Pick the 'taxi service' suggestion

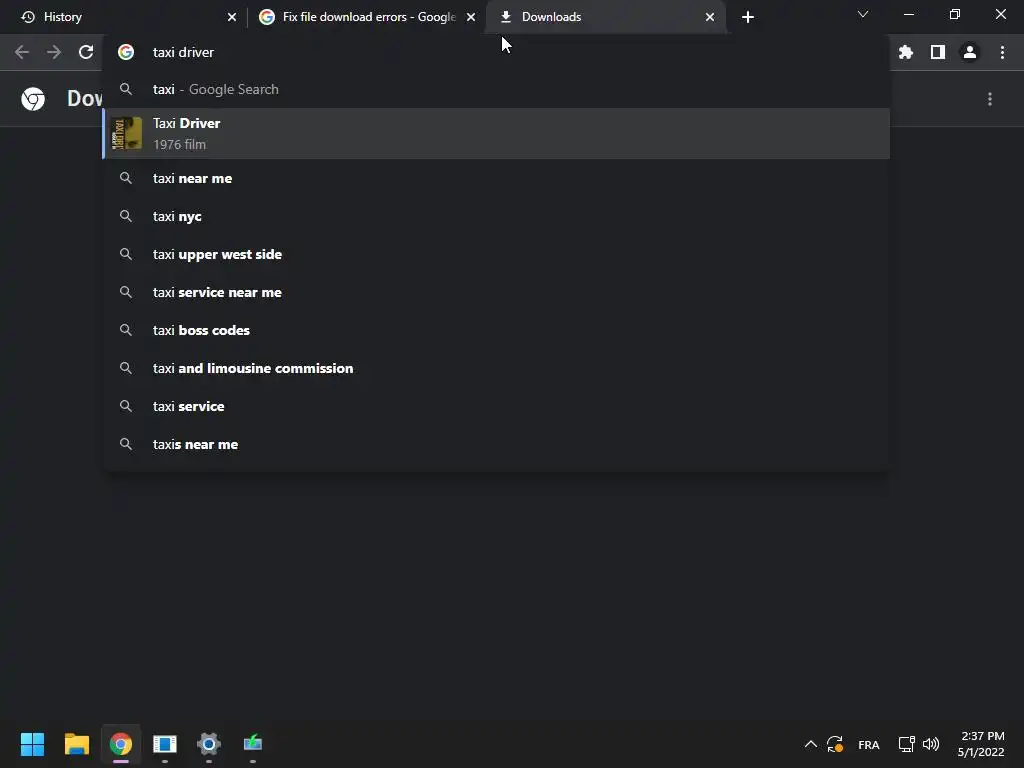[496, 406]
